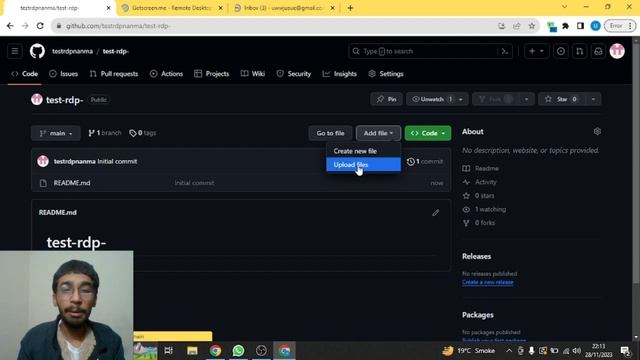Open the user avatar menu

tap(617, 51)
